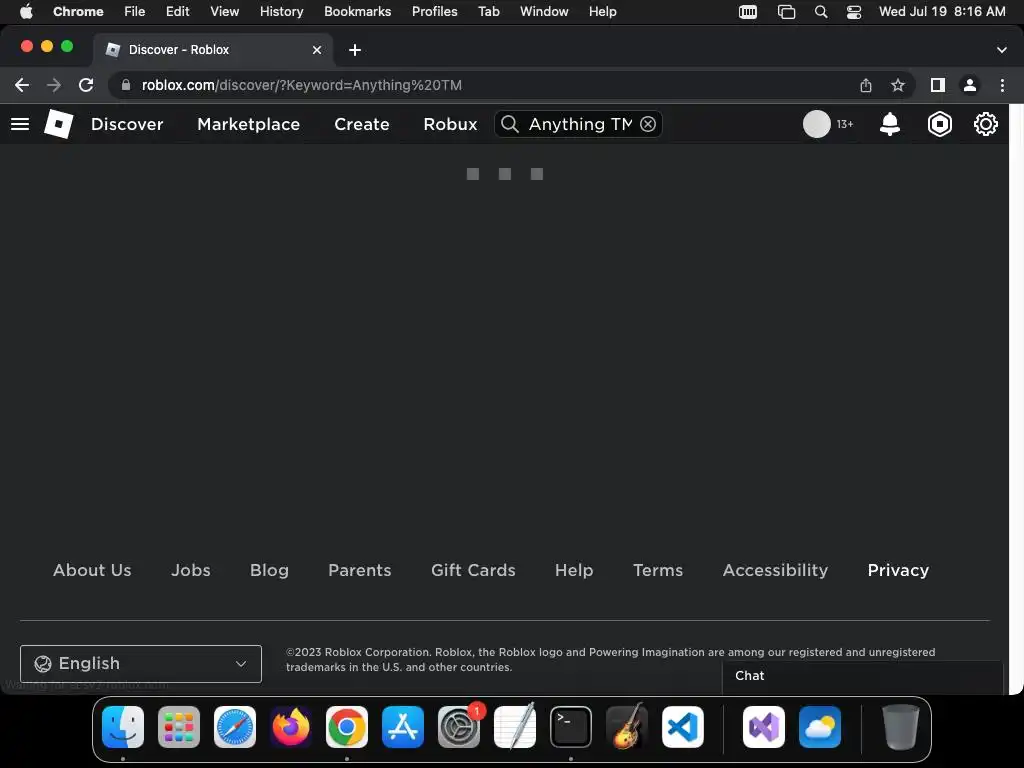The width and height of the screenshot is (1024, 768).
Task: Click the search magnifier icon in Roblox
Action: point(510,124)
